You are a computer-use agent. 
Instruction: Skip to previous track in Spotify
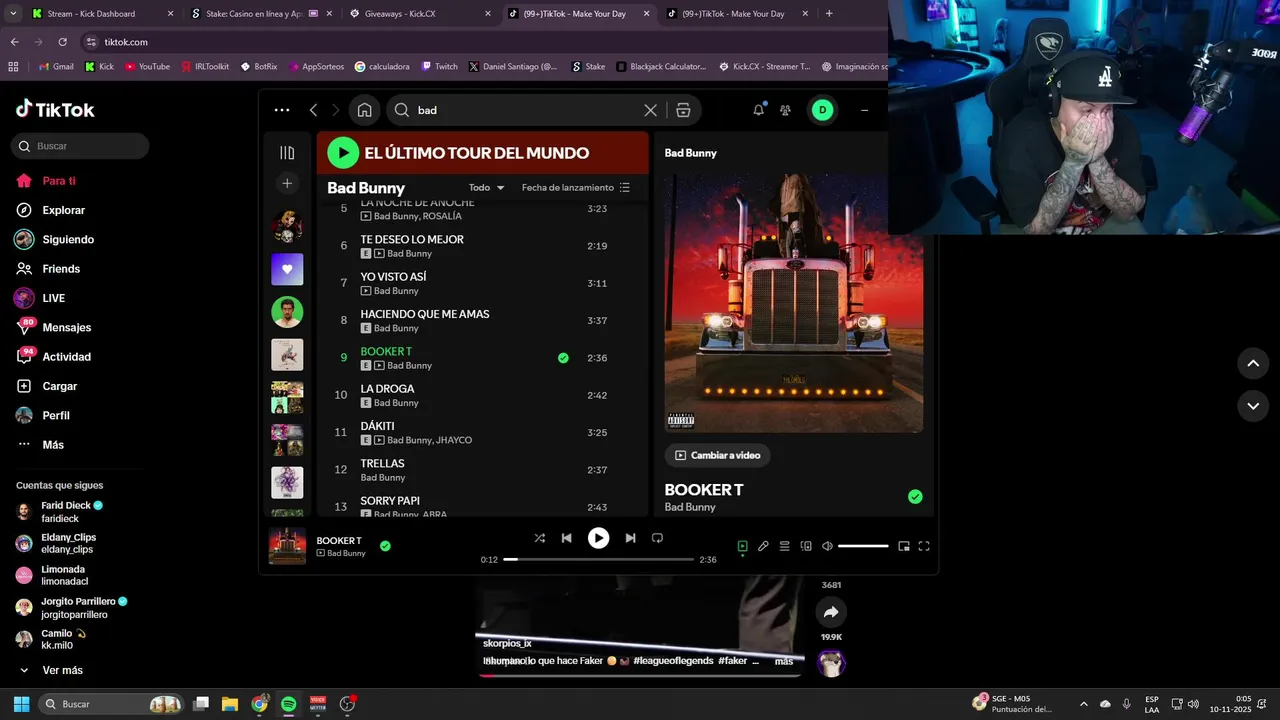coord(566,538)
